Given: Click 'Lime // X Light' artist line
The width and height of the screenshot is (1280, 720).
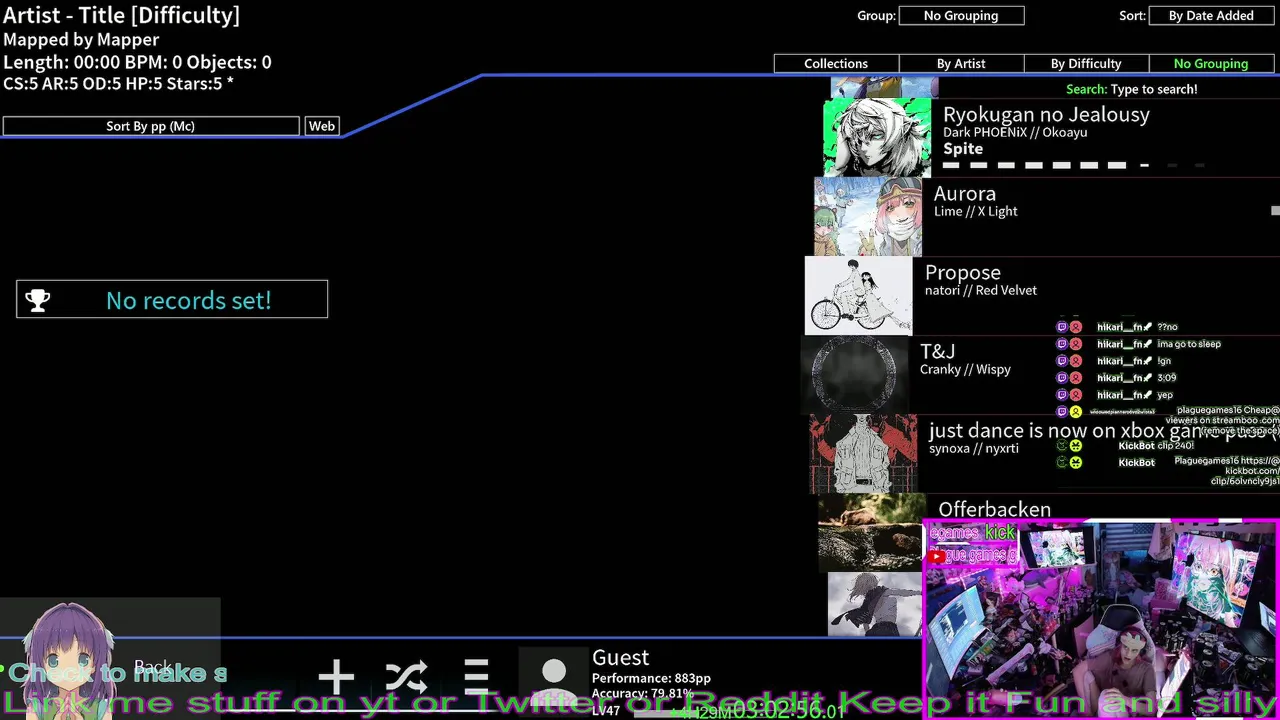Looking at the screenshot, I should (x=975, y=211).
